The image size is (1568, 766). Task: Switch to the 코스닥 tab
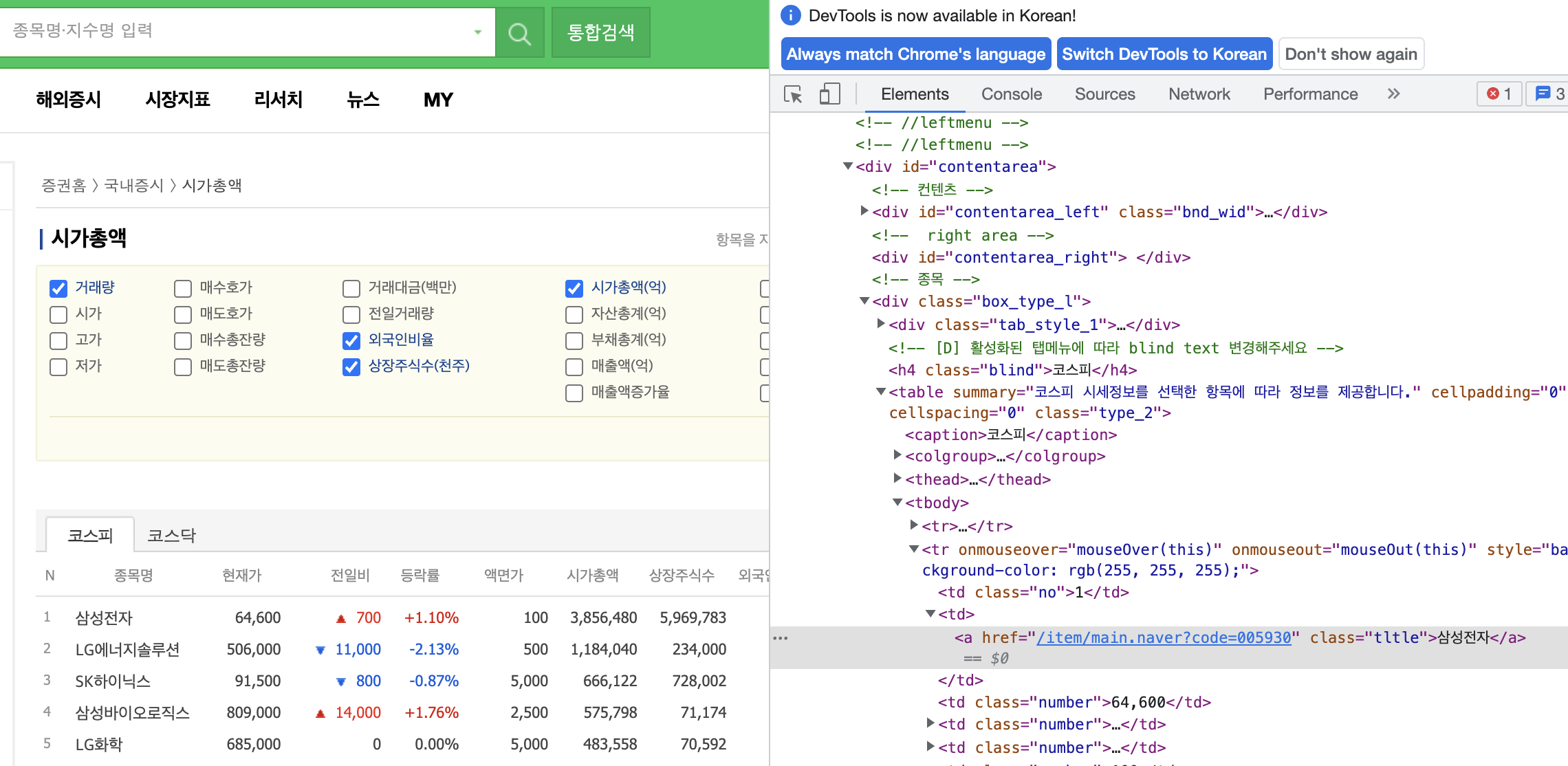[x=172, y=535]
